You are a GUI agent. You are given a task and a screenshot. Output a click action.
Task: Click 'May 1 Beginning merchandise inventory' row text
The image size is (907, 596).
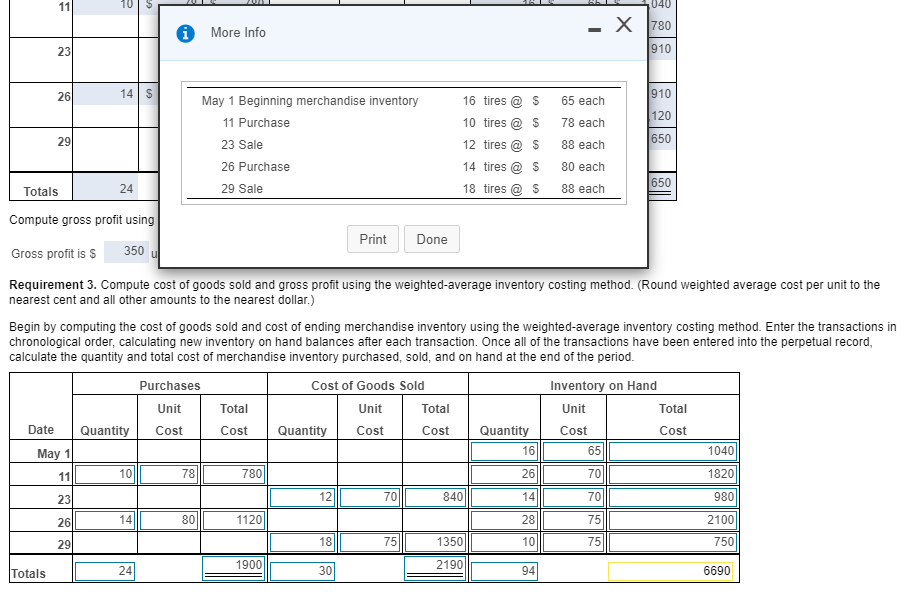(x=310, y=101)
